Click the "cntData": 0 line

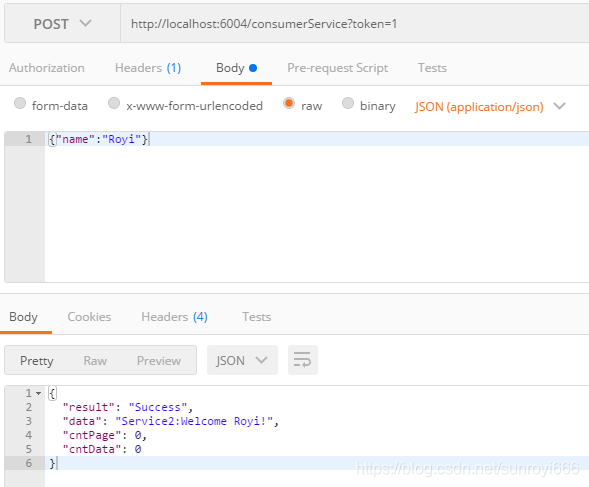[102, 449]
